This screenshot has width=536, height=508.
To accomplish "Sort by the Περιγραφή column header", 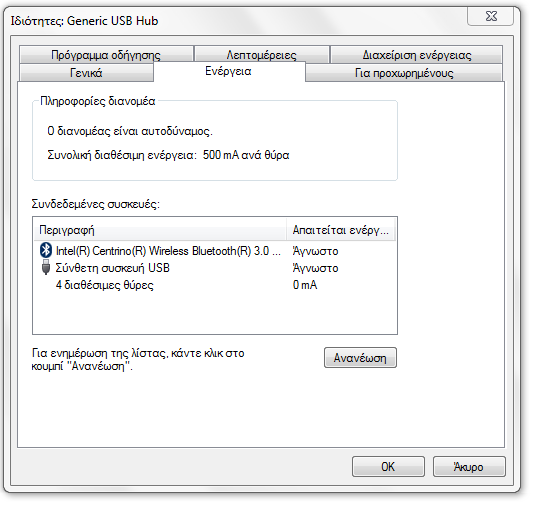I will [x=160, y=230].
